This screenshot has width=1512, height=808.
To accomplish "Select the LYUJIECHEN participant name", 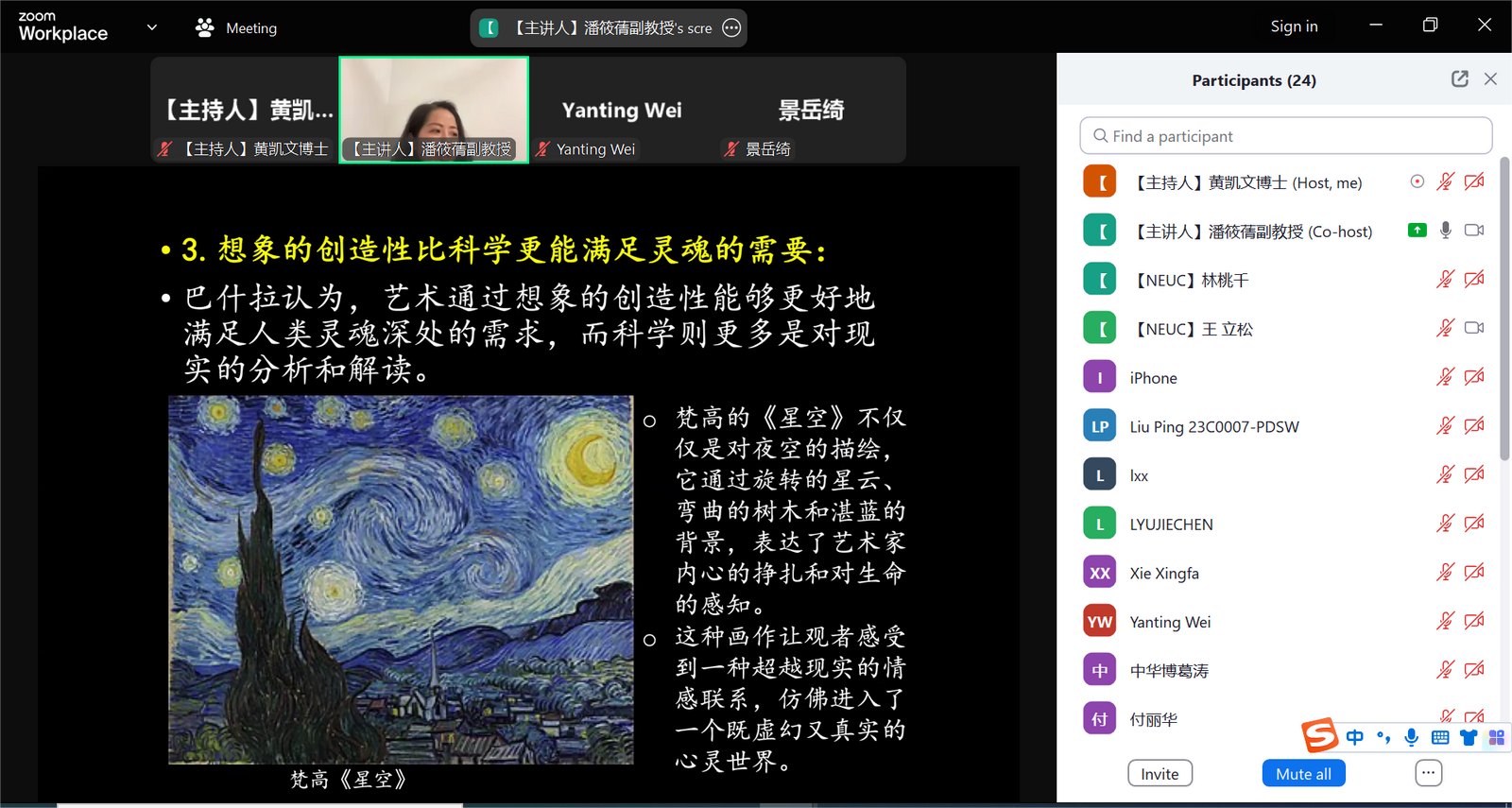I will 1171,524.
